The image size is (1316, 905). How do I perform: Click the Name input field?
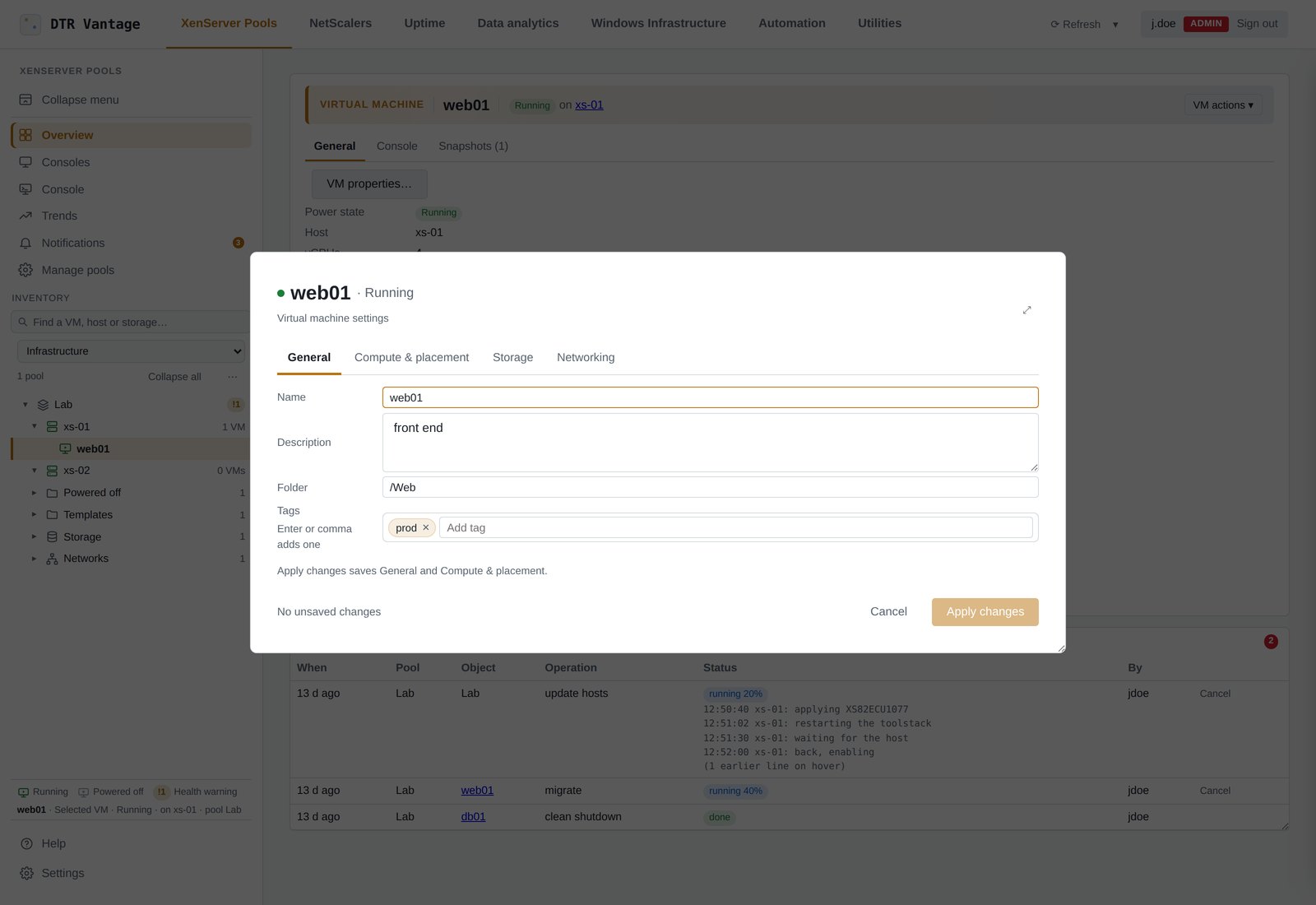(x=710, y=397)
